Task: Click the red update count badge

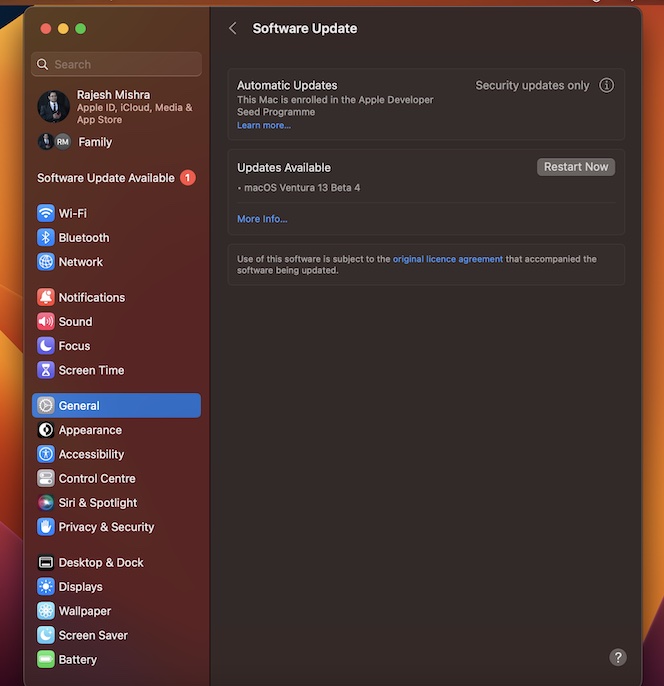Action: tap(188, 178)
